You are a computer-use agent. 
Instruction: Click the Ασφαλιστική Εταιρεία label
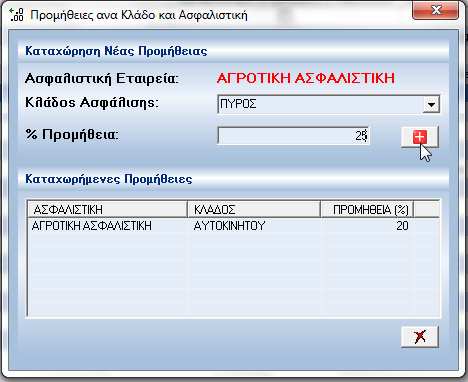[x=102, y=79]
